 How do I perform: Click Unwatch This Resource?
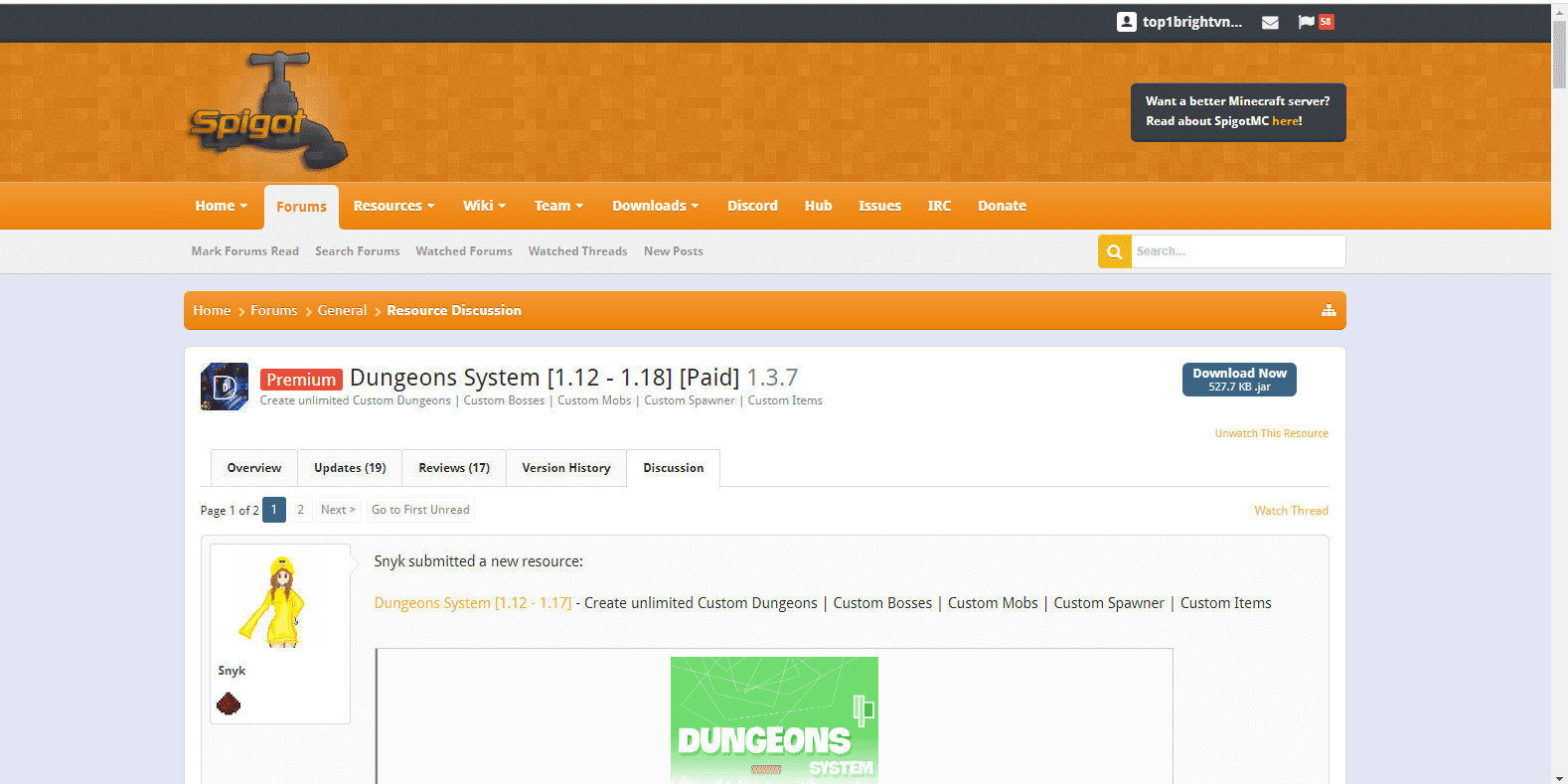(x=1272, y=433)
